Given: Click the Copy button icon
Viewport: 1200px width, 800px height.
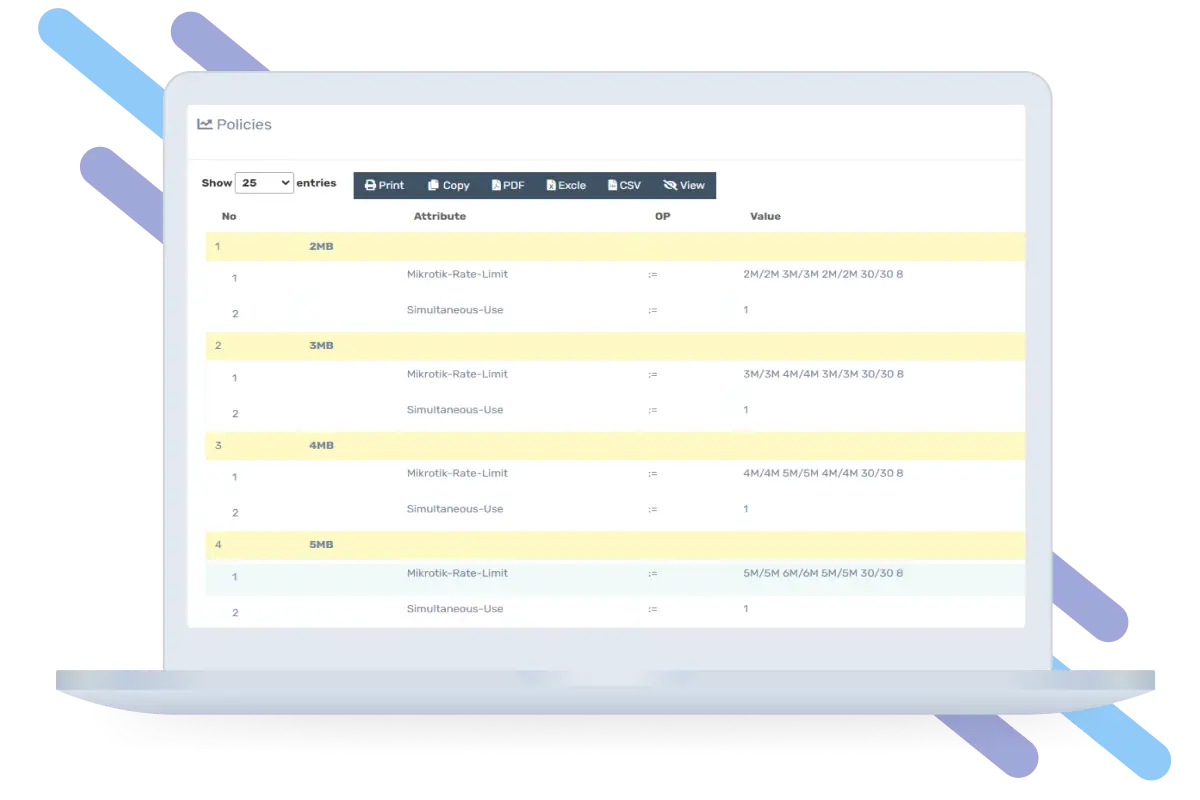Looking at the screenshot, I should coord(433,185).
